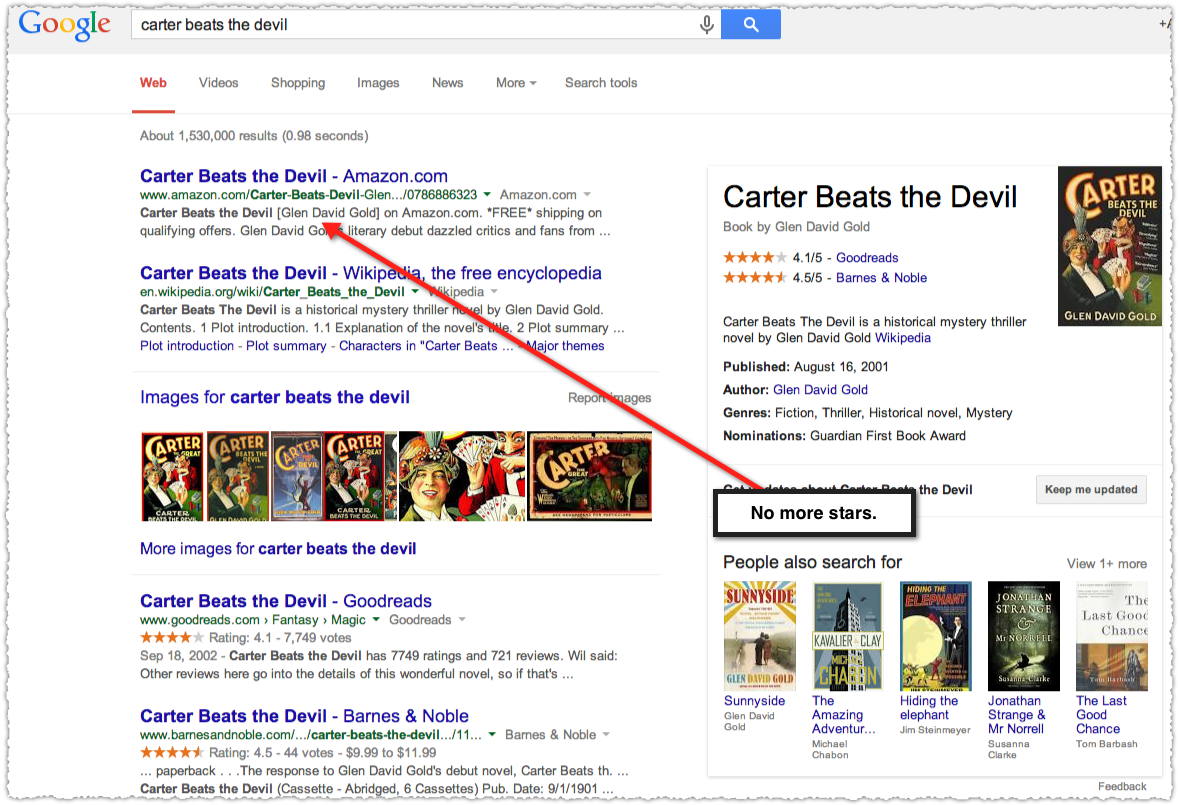Open second Carter Beats the Devil cover thumbnail
This screenshot has height=805, width=1179.
238,477
